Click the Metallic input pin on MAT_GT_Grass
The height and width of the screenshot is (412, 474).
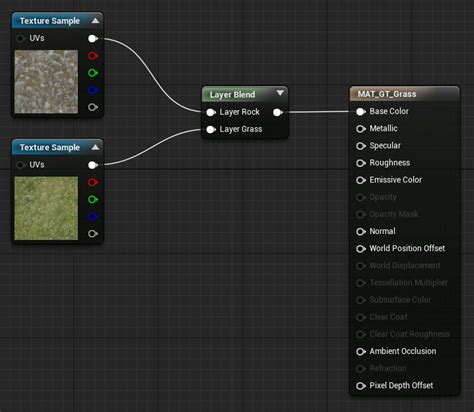[361, 129]
